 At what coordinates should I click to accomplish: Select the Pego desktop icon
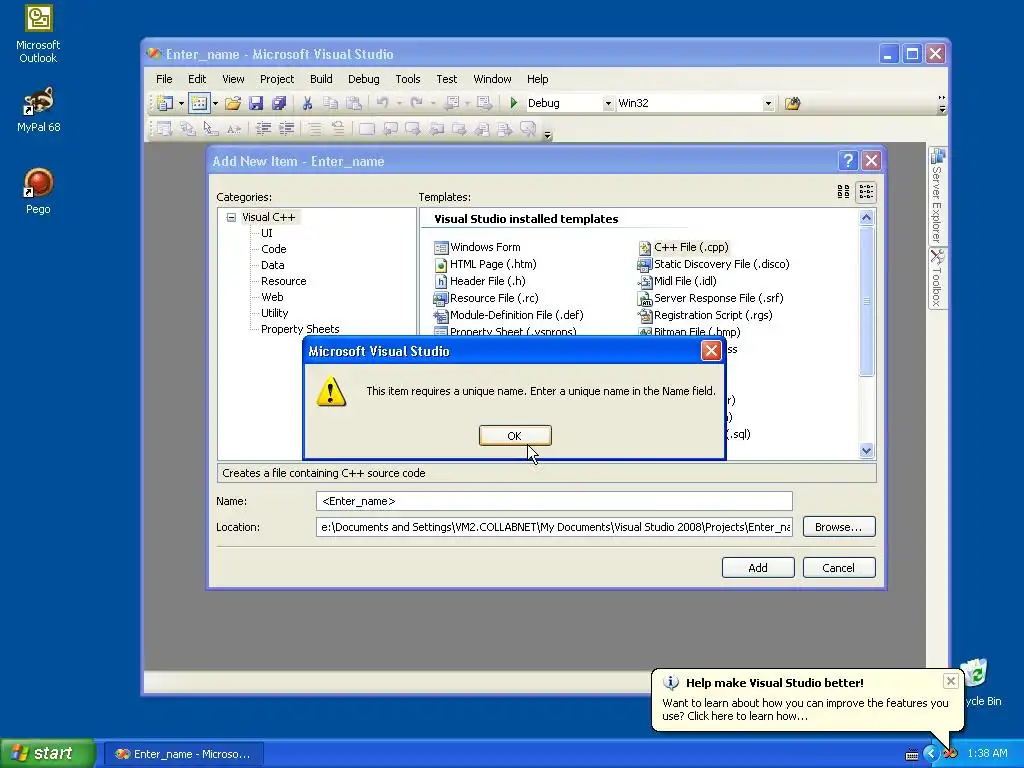(x=38, y=191)
